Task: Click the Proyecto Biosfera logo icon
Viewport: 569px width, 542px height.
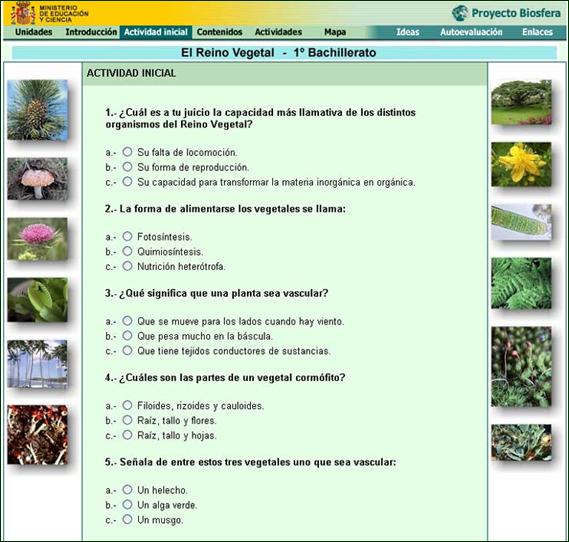Action: [x=460, y=13]
